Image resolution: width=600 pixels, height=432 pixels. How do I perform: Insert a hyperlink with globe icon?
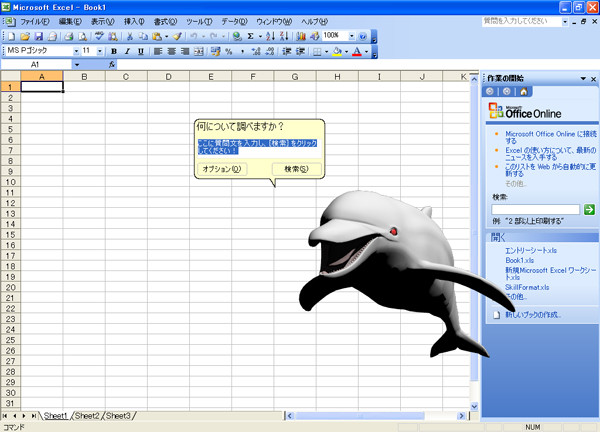[237, 36]
